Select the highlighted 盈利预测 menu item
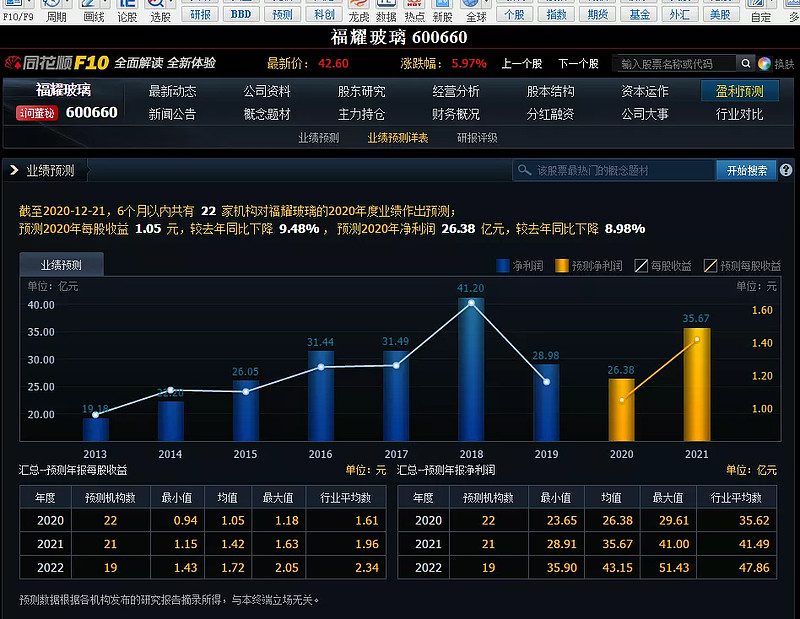This screenshot has width=800, height=619. [x=740, y=91]
